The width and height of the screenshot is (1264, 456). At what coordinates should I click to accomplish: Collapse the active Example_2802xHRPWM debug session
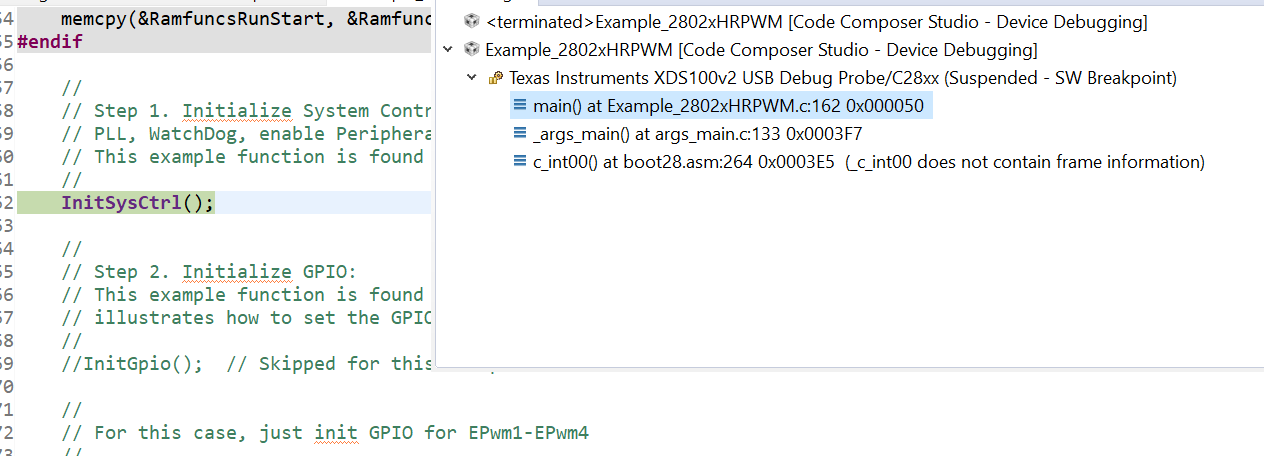[447, 50]
